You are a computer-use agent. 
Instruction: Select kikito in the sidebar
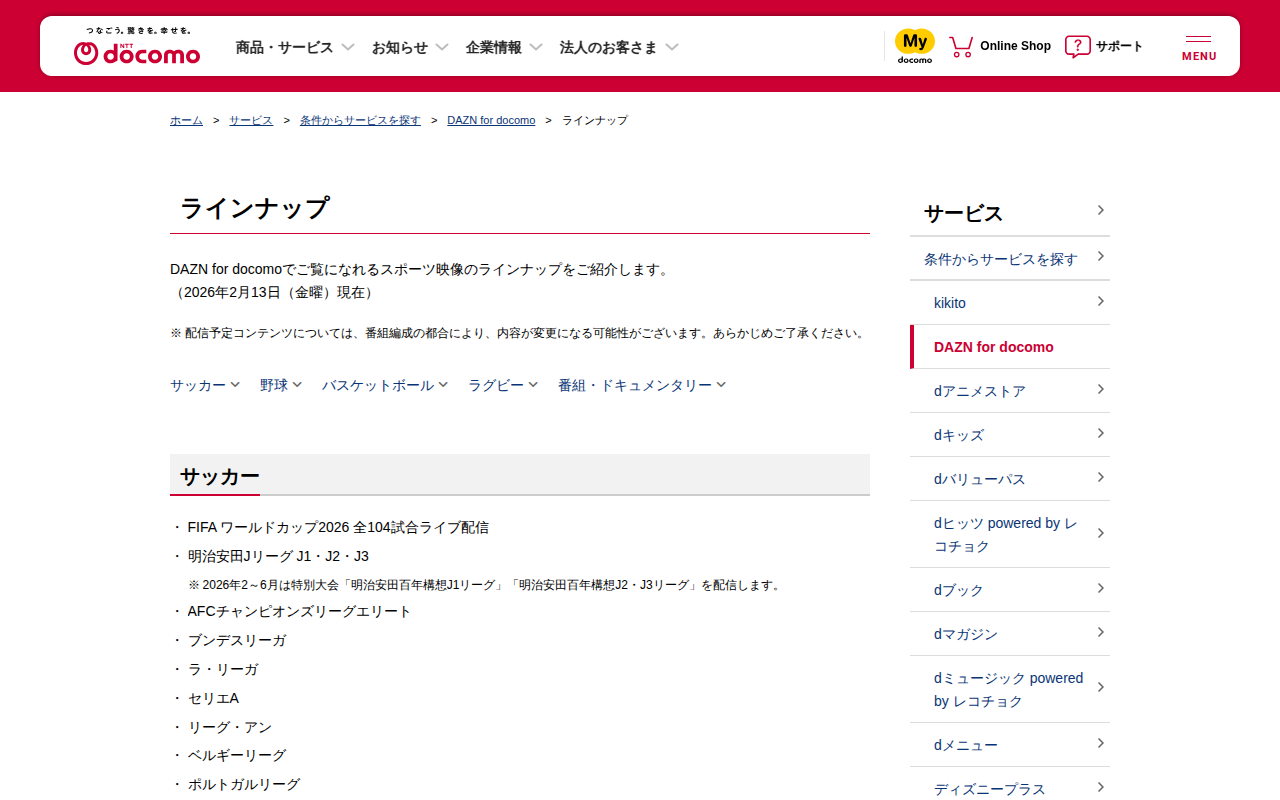click(1010, 303)
